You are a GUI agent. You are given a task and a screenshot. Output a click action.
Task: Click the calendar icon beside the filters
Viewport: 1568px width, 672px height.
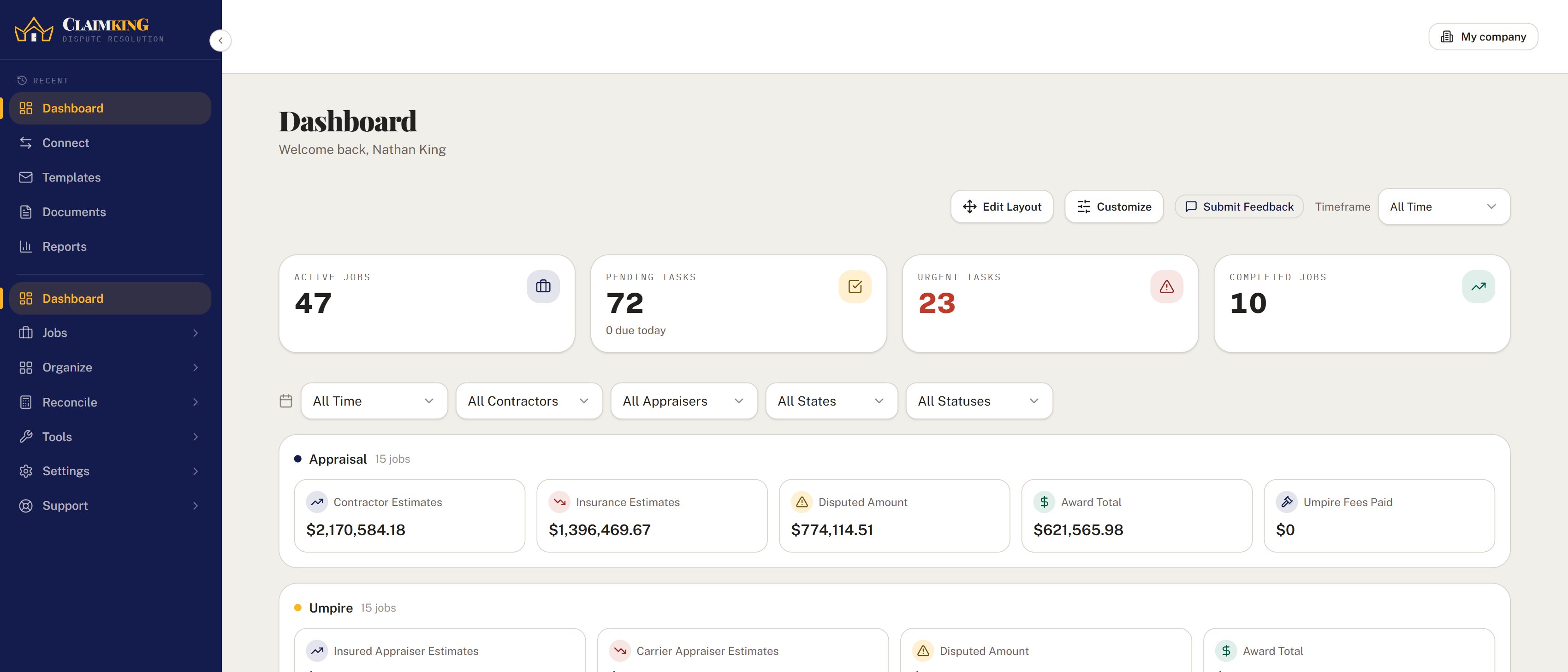[286, 401]
